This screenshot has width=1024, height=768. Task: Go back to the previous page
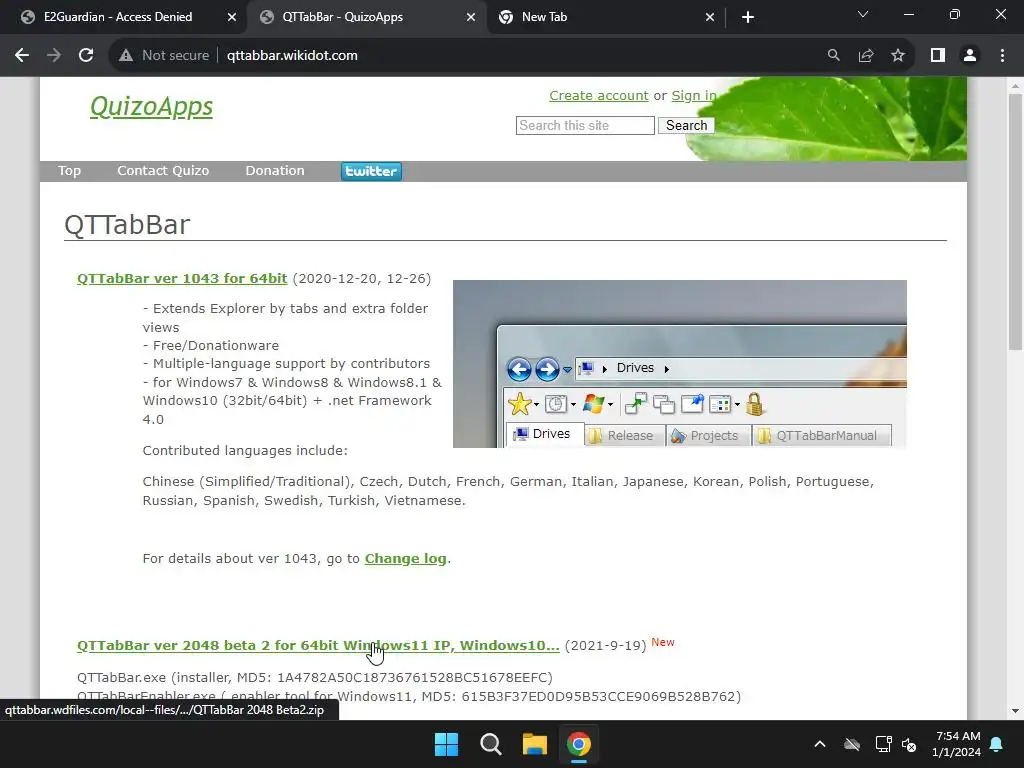22,56
